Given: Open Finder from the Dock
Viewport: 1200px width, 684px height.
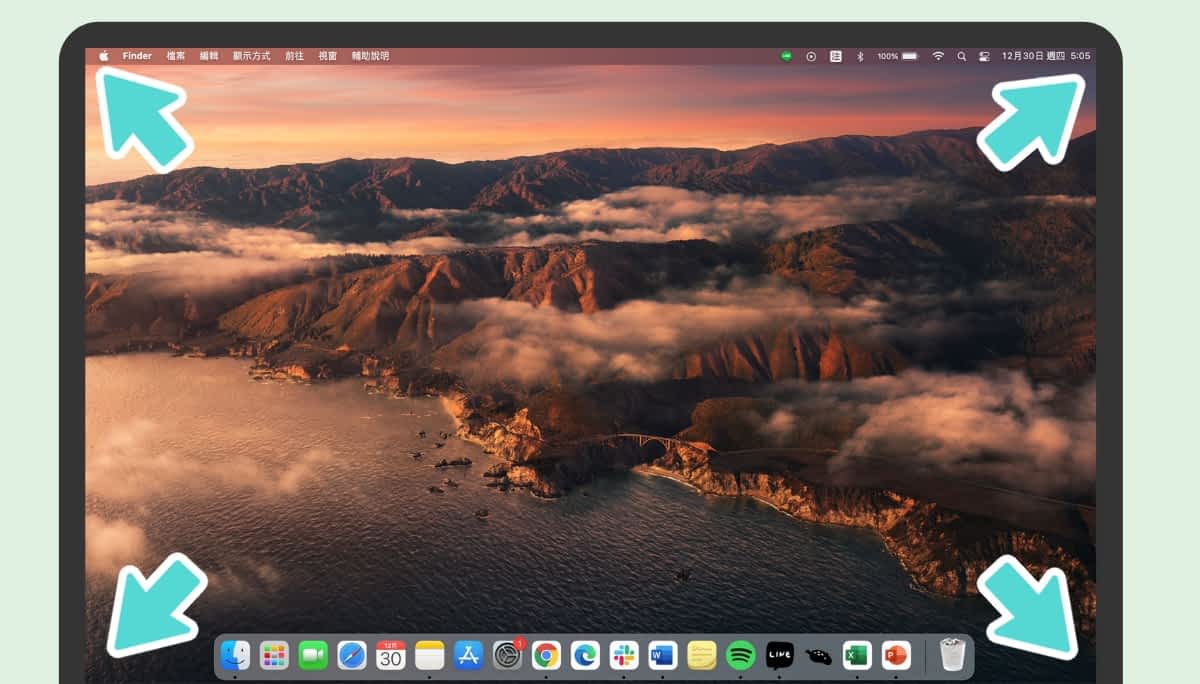Looking at the screenshot, I should pyautogui.click(x=235, y=655).
